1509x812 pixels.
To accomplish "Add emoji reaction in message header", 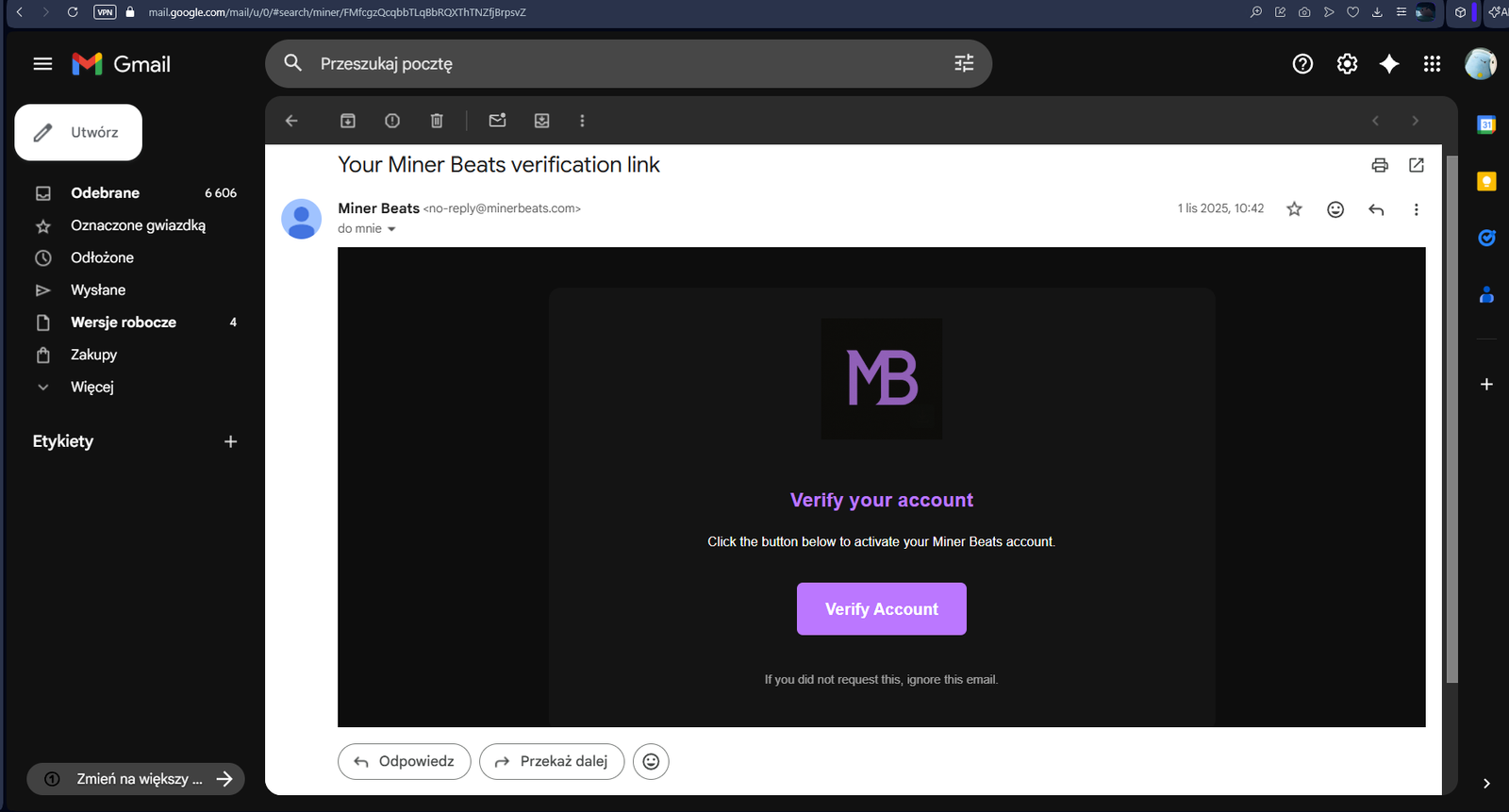I will coord(1335,209).
